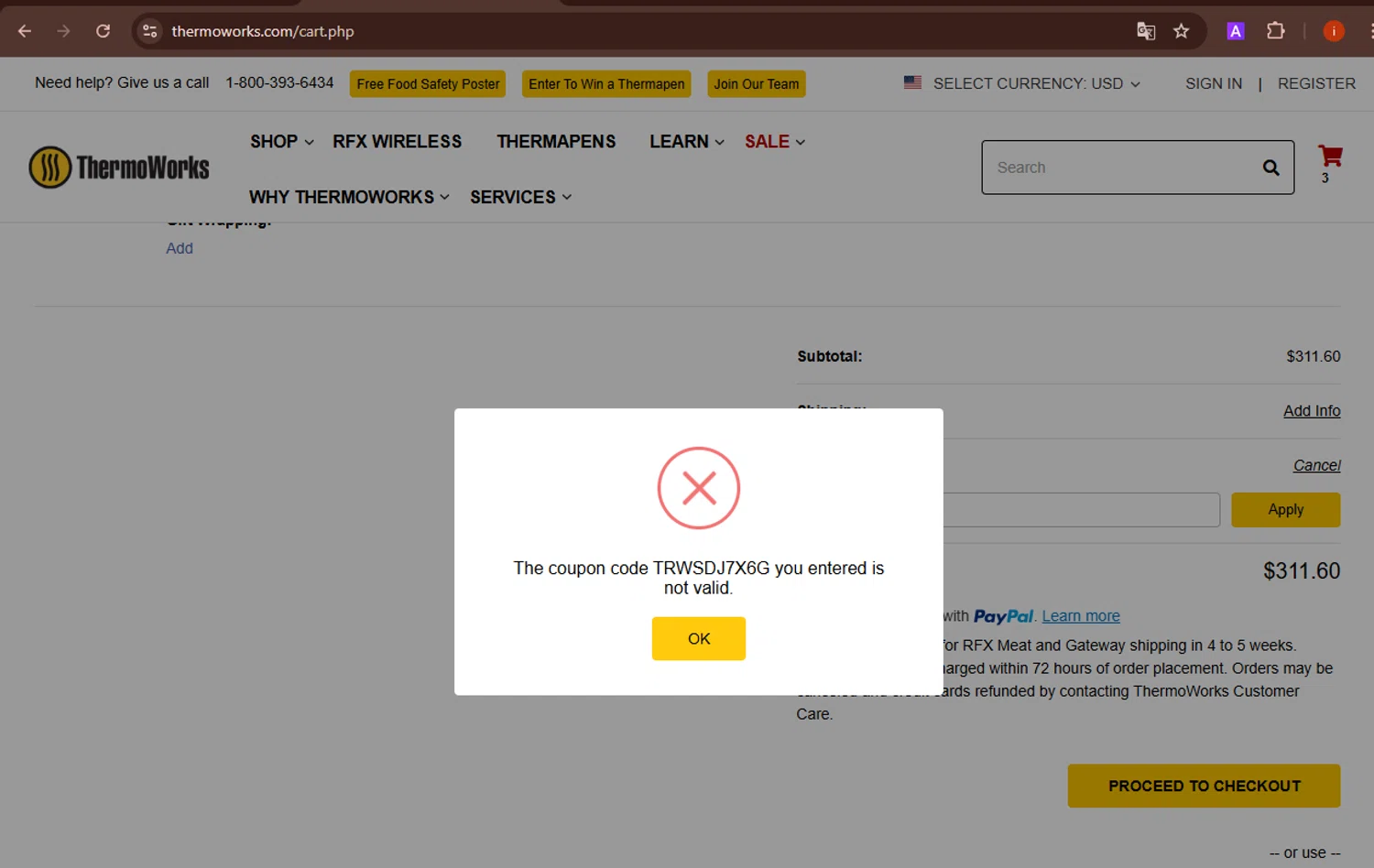The width and height of the screenshot is (1374, 868).
Task: Click the search magnifier icon
Action: [1270, 168]
